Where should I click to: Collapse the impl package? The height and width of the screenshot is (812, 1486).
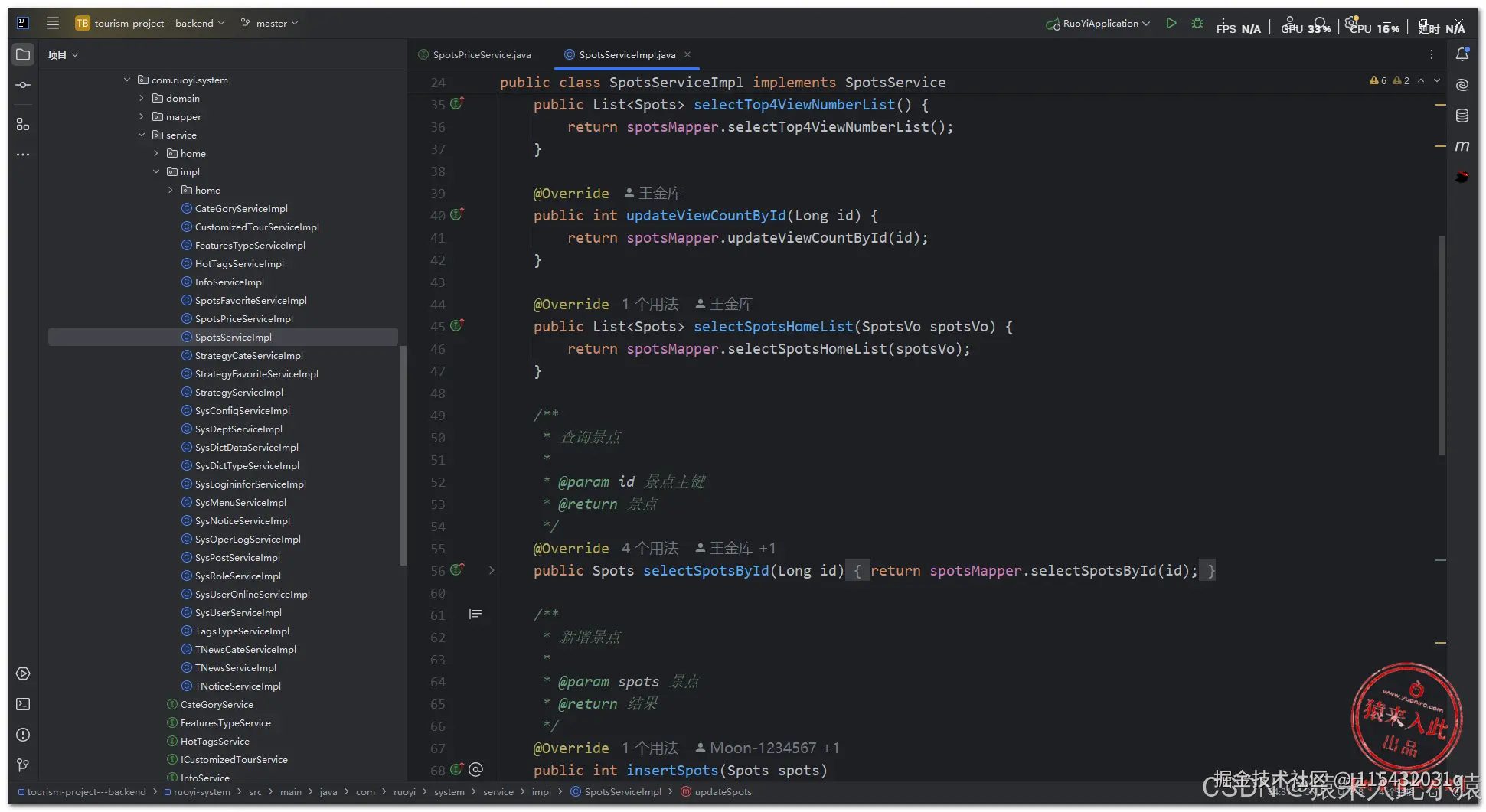point(156,171)
